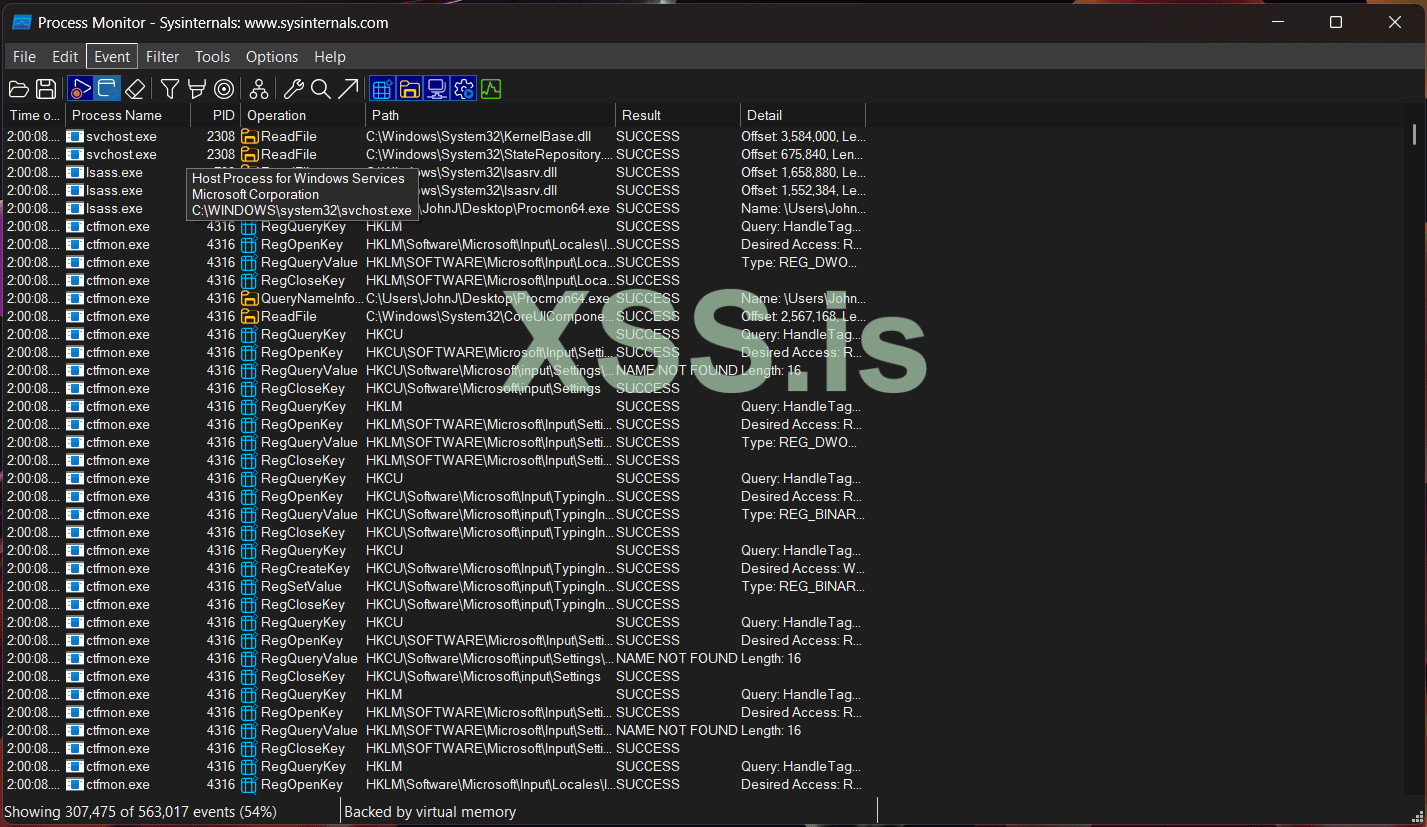
Task: Open the Tools menu
Action: coord(212,56)
